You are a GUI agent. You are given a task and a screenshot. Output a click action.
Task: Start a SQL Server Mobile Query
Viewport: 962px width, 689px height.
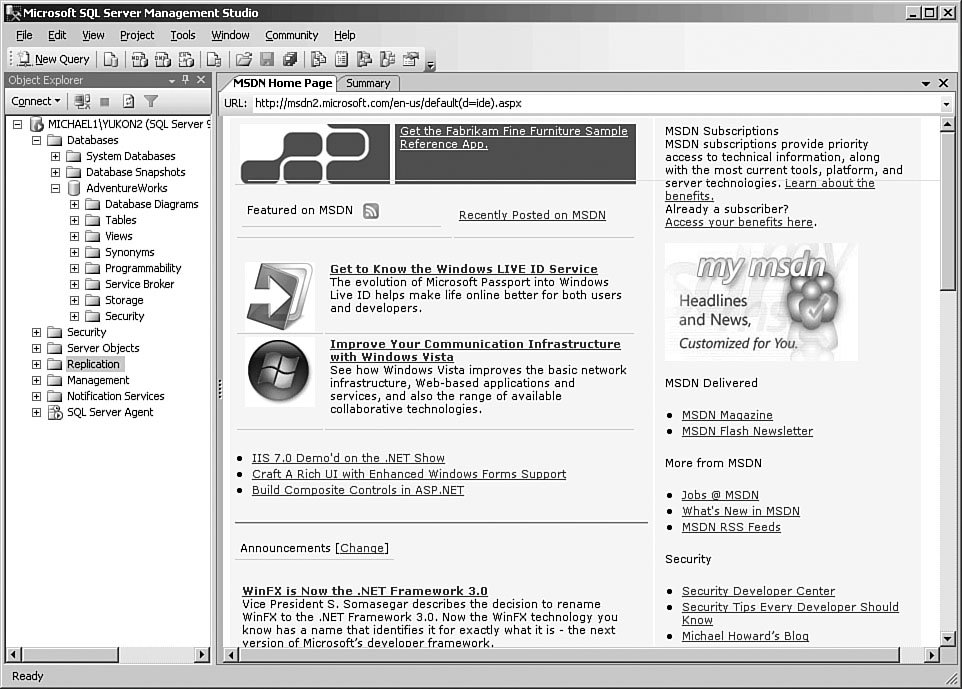click(214, 59)
